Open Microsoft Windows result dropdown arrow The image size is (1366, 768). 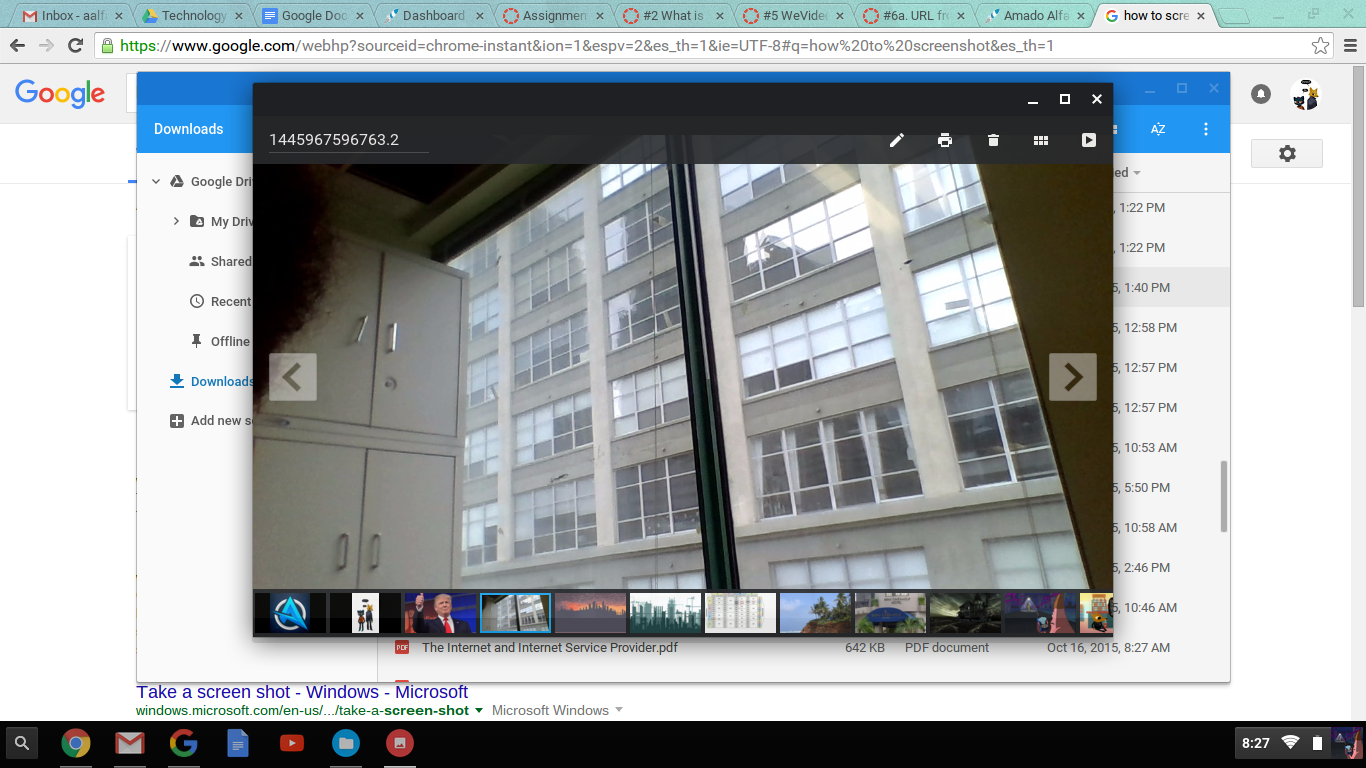click(x=619, y=710)
